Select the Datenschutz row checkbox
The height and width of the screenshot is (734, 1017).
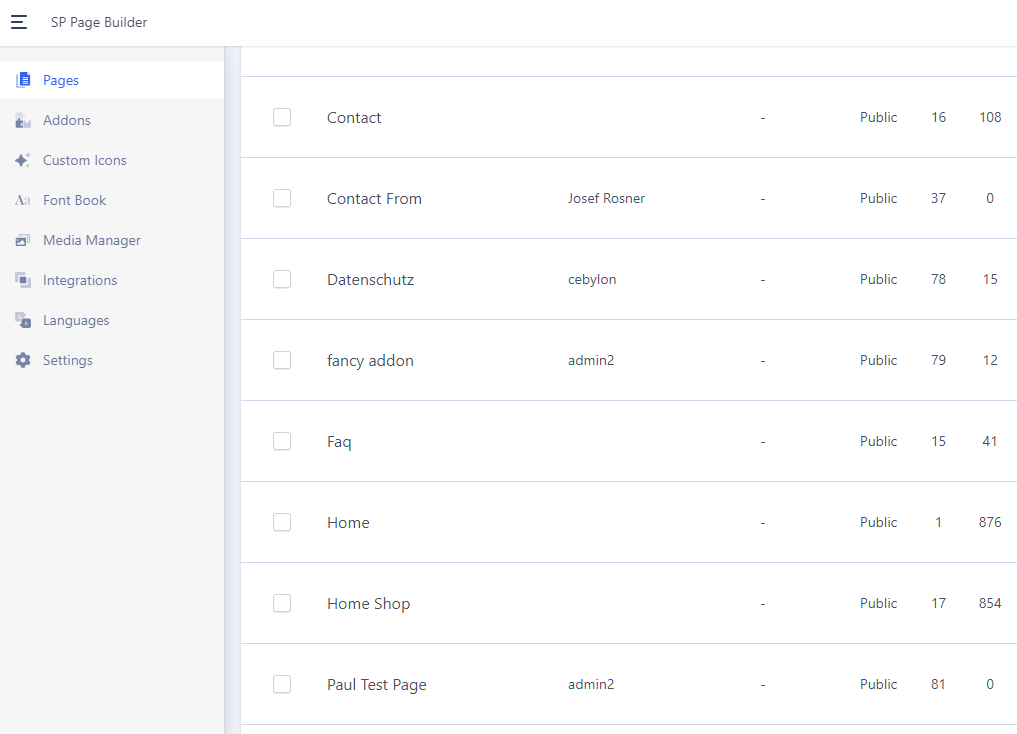(282, 279)
